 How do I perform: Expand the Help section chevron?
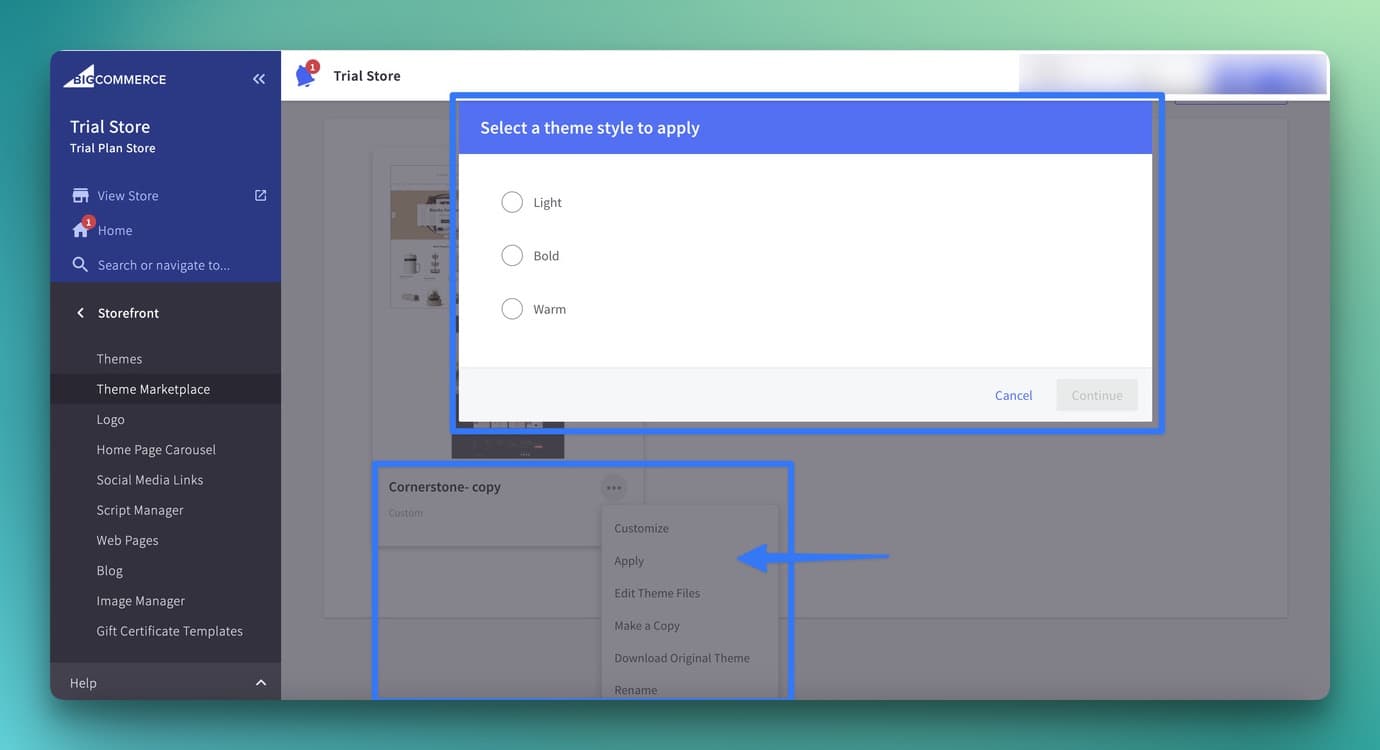pos(261,683)
